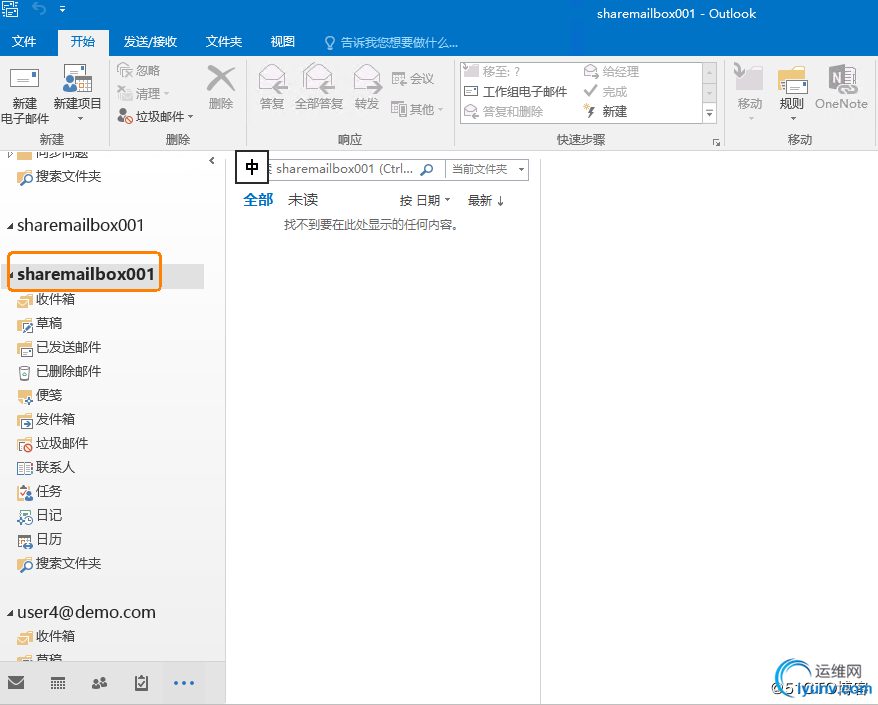Switch to Mail view icon
The height and width of the screenshot is (705, 878).
[x=16, y=682]
